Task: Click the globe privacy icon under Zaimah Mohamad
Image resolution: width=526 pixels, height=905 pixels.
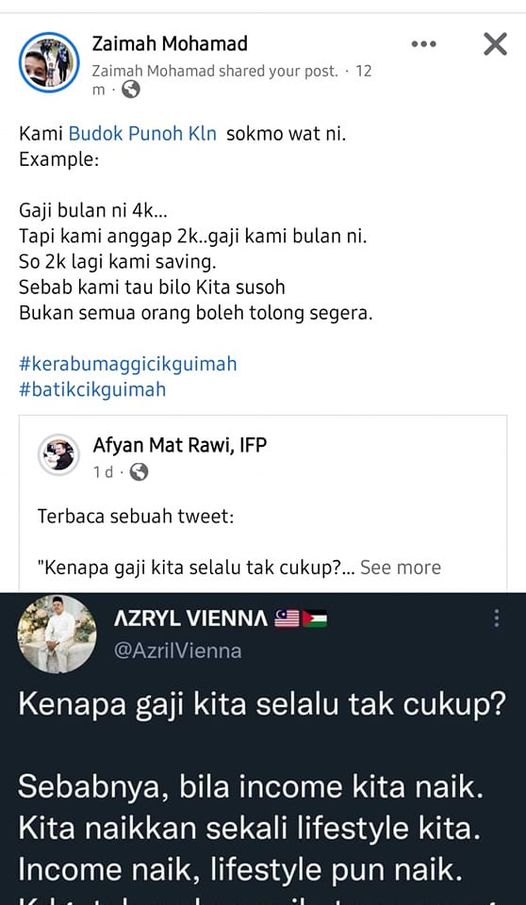Action: [x=131, y=89]
